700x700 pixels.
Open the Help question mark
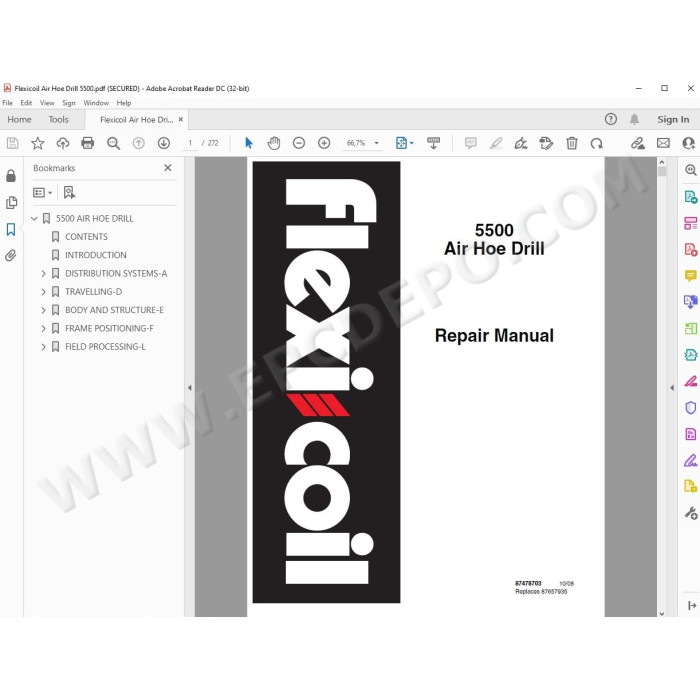point(611,119)
